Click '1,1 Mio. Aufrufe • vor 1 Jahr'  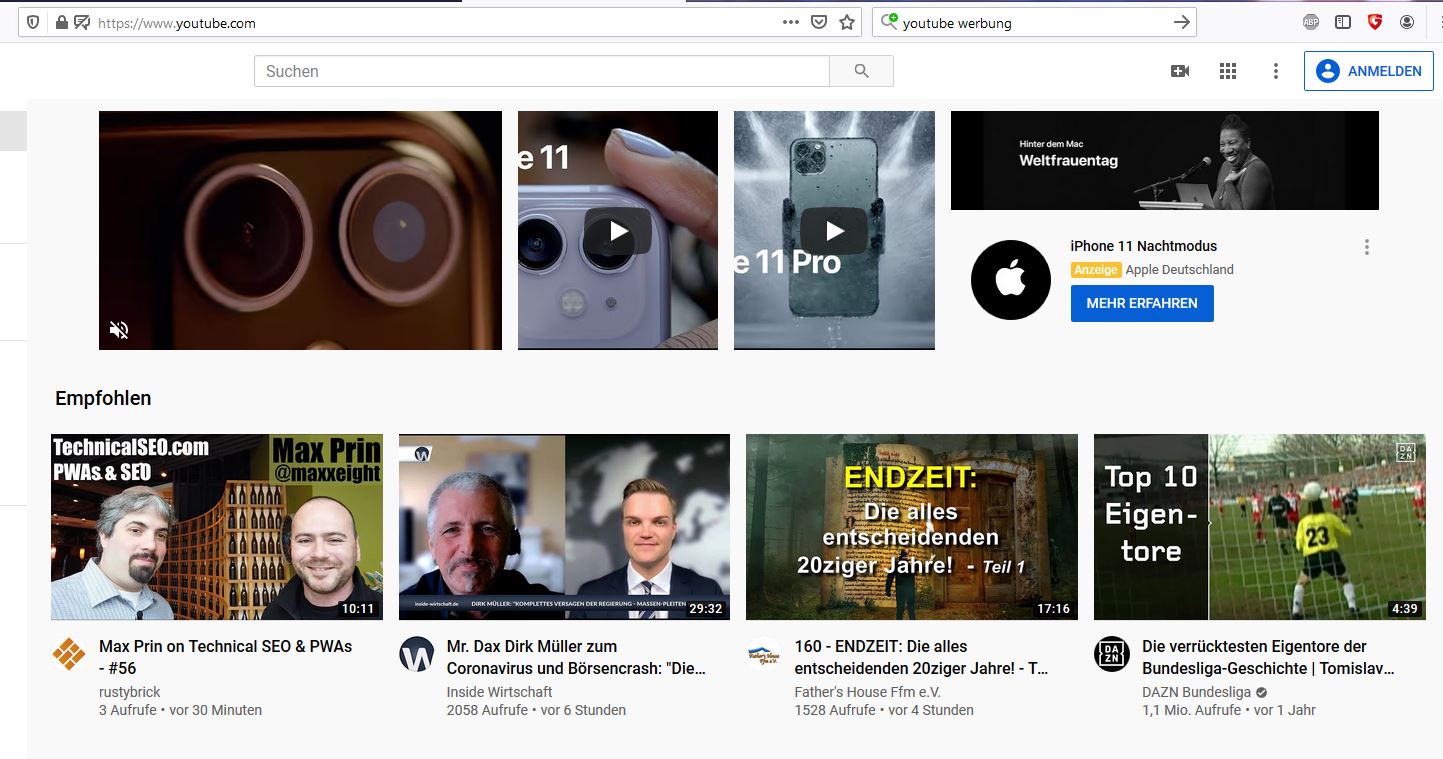click(x=1229, y=710)
